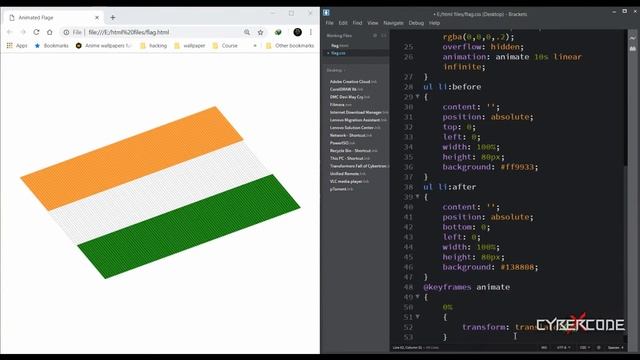Viewport: 640px width, 360px height.
Task: Open VLC media player file in sidebar
Action: click(349, 182)
